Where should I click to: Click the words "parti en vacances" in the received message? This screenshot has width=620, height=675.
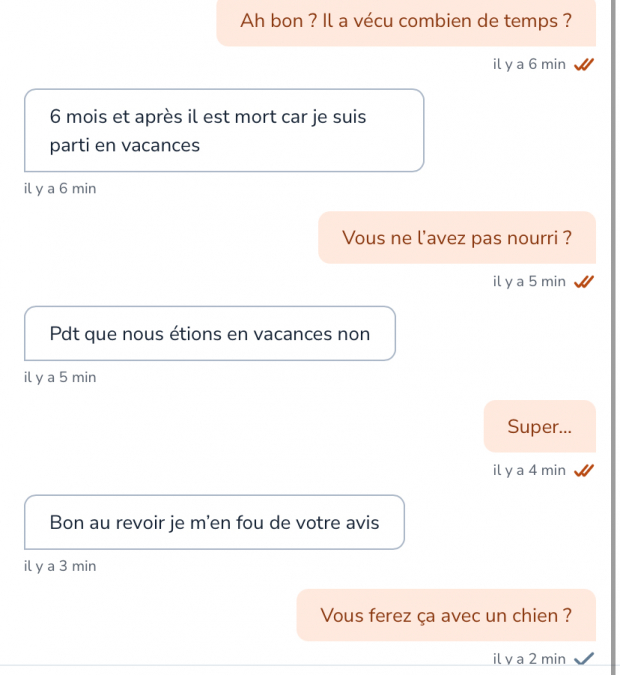pos(125,146)
